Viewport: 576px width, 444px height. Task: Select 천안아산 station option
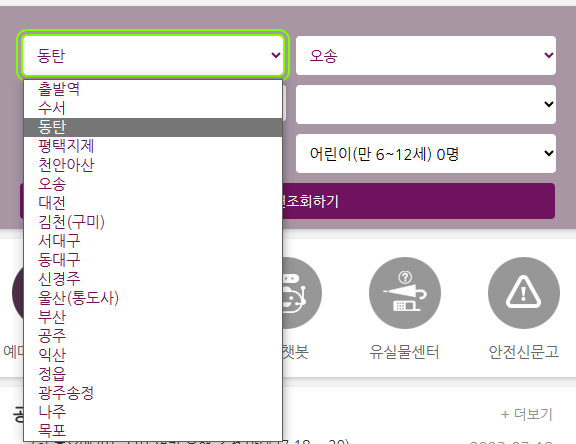pyautogui.click(x=153, y=165)
